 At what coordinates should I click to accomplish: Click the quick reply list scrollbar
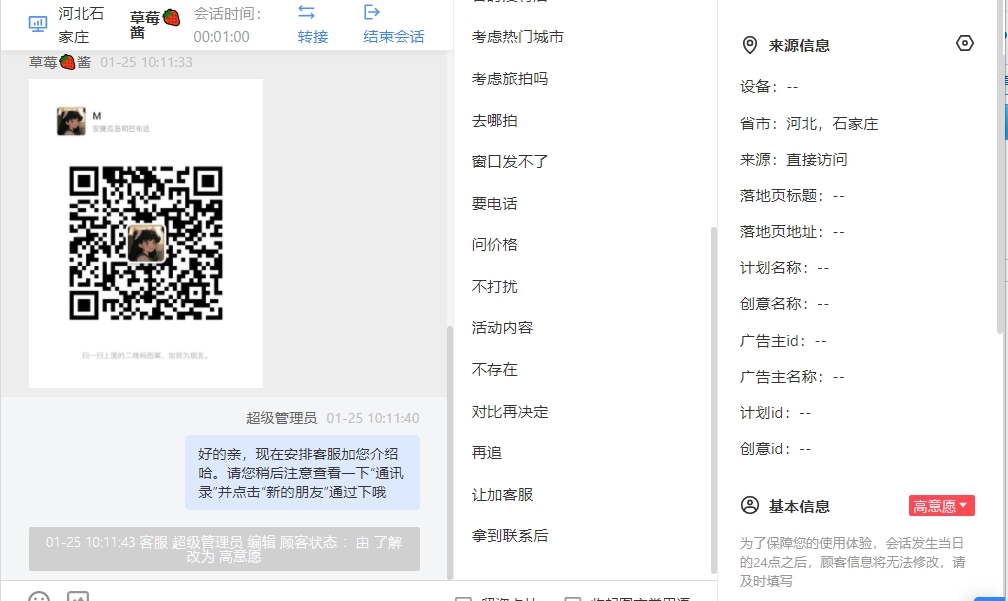(713, 400)
